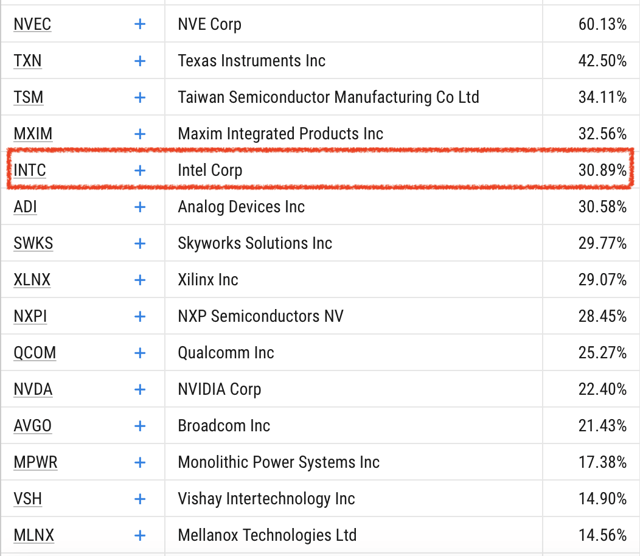Click the plus icon beside INTC
This screenshot has width=640, height=556.
click(x=140, y=170)
